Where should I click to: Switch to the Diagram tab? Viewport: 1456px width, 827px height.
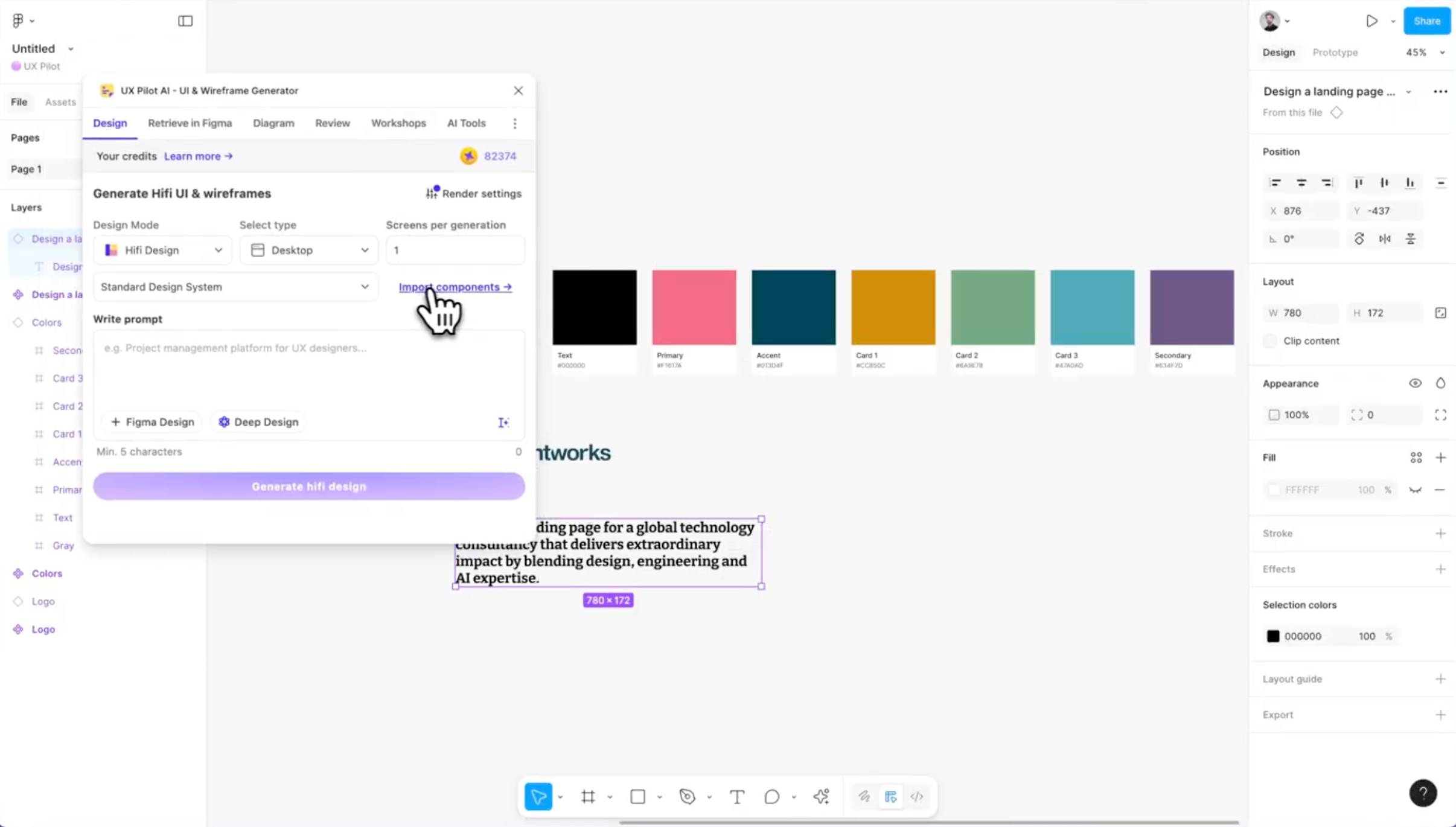tap(273, 123)
